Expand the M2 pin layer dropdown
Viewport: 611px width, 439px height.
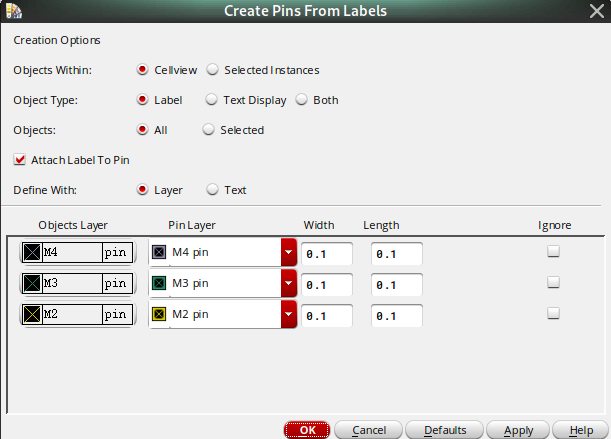(289, 315)
